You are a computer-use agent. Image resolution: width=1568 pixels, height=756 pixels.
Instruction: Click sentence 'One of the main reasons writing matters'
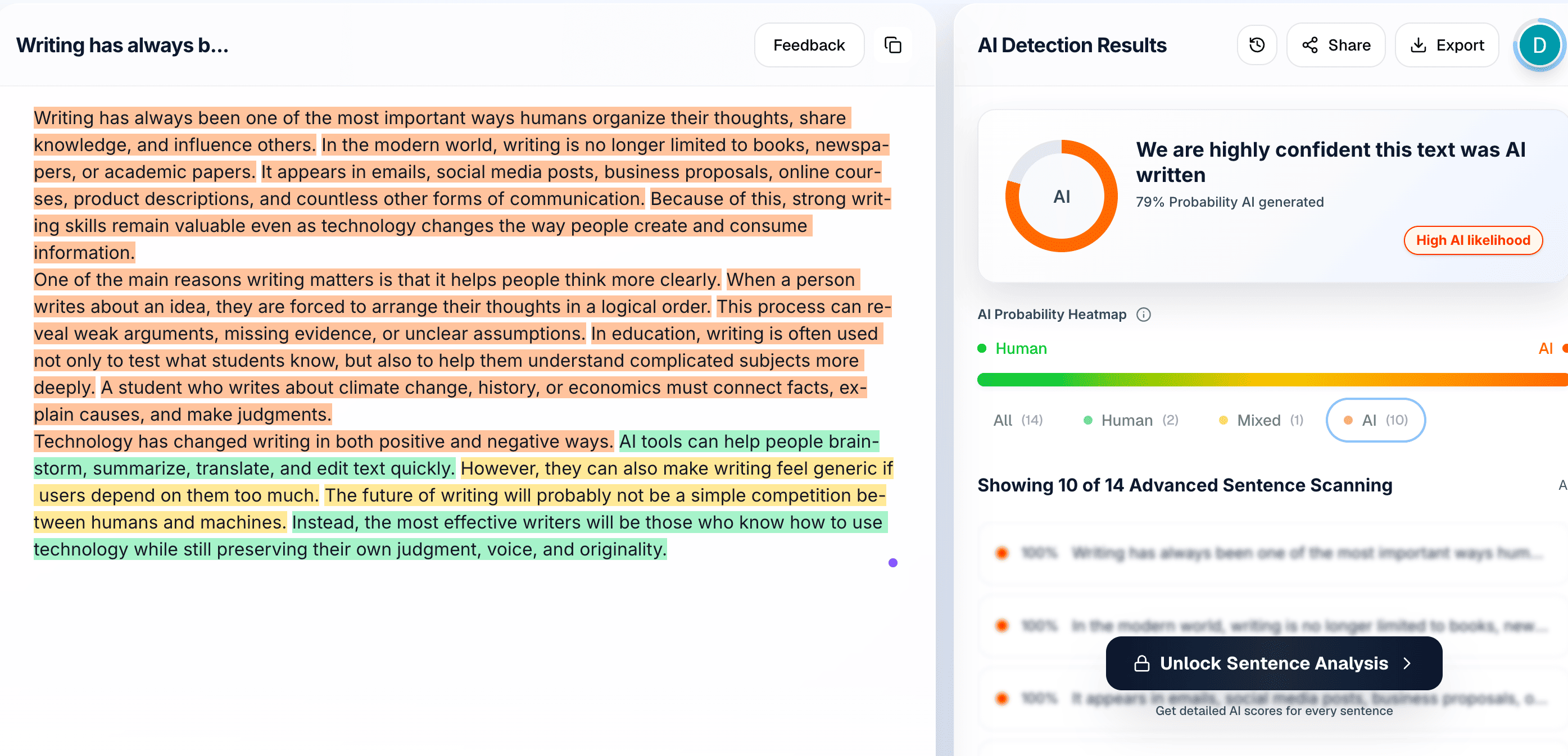pyautogui.click(x=378, y=280)
